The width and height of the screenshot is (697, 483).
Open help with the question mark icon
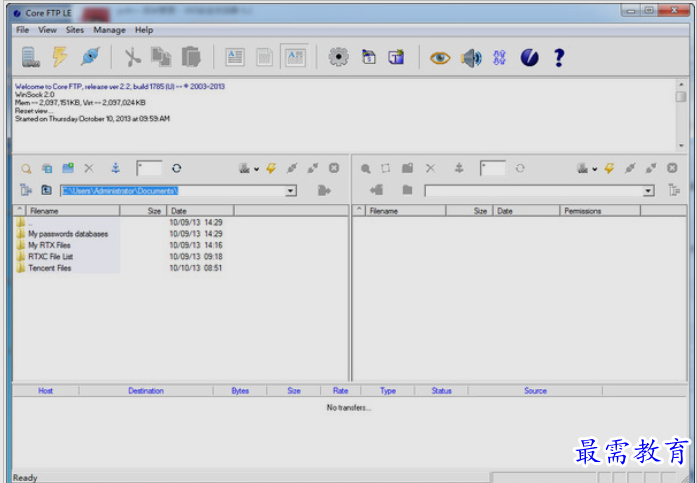(x=559, y=57)
